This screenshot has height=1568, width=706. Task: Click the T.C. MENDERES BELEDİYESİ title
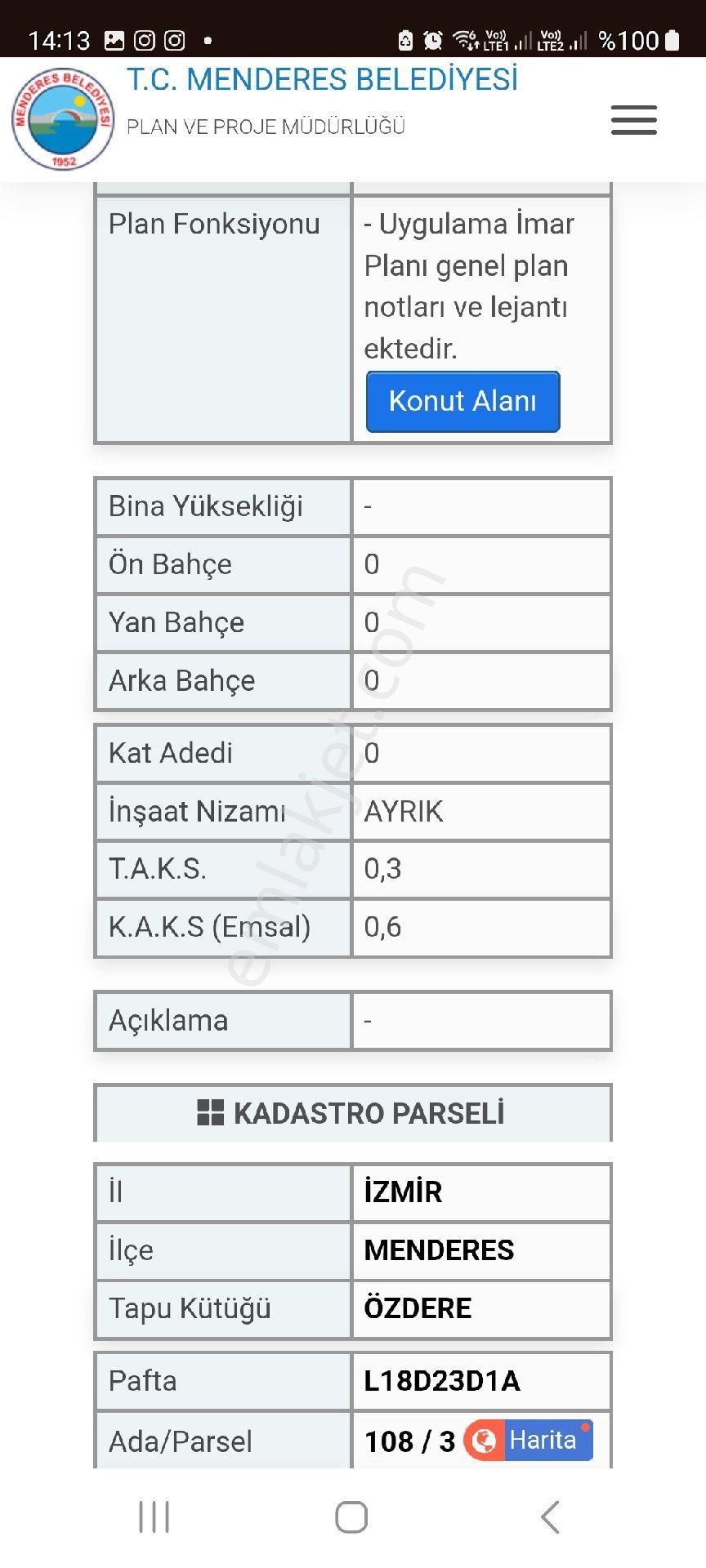[x=324, y=79]
